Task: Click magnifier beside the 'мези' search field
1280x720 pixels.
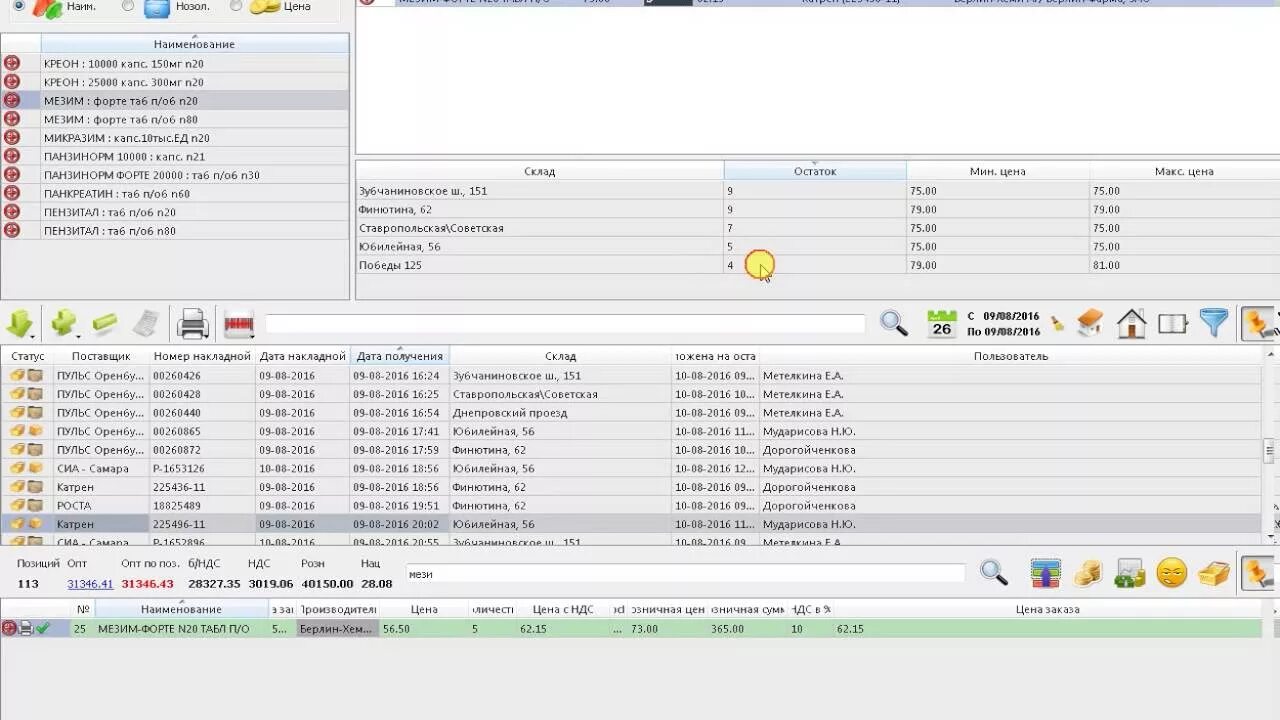Action: (x=993, y=573)
